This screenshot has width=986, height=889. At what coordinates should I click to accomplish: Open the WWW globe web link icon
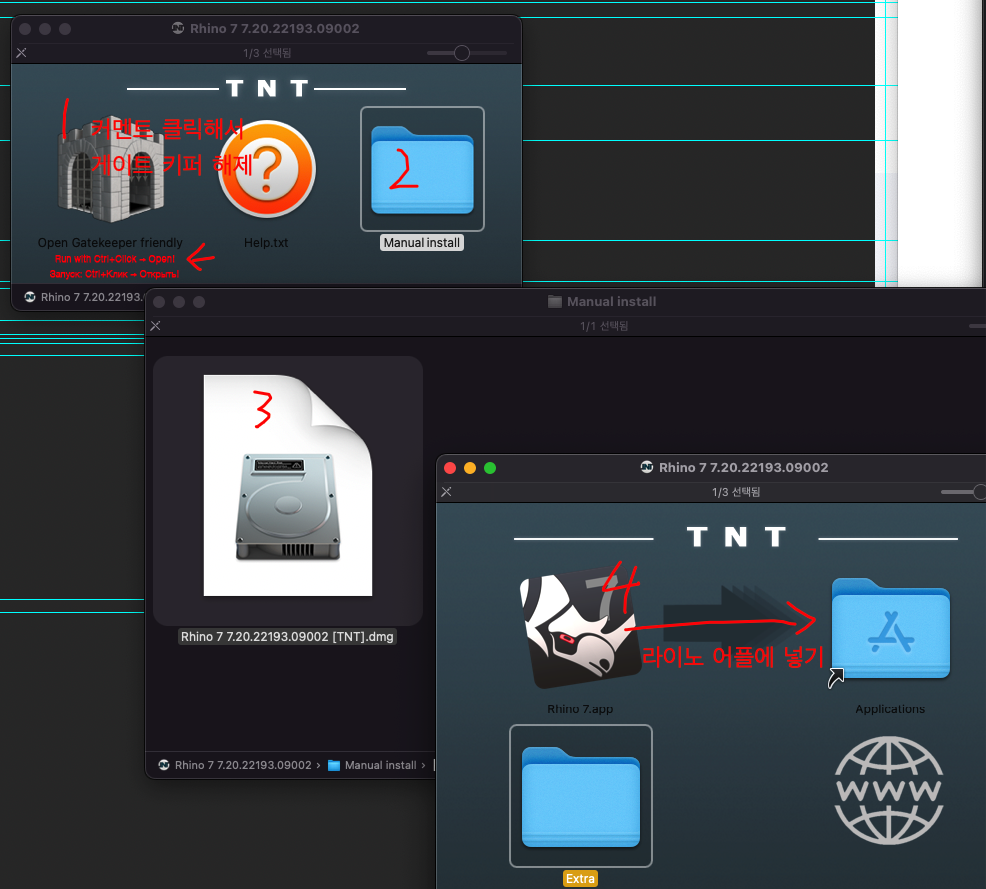coord(889,790)
